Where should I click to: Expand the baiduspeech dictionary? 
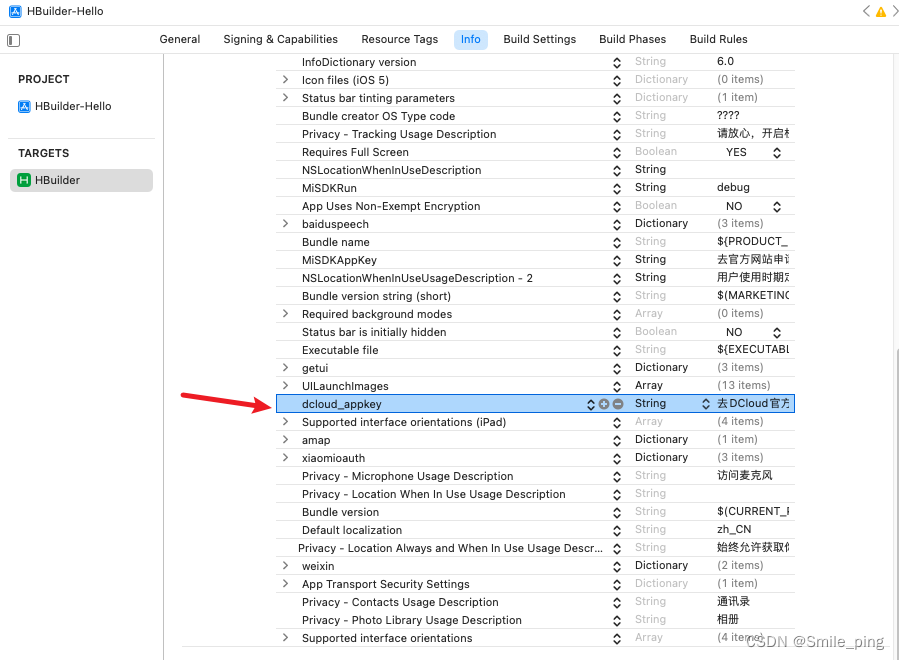pos(286,224)
